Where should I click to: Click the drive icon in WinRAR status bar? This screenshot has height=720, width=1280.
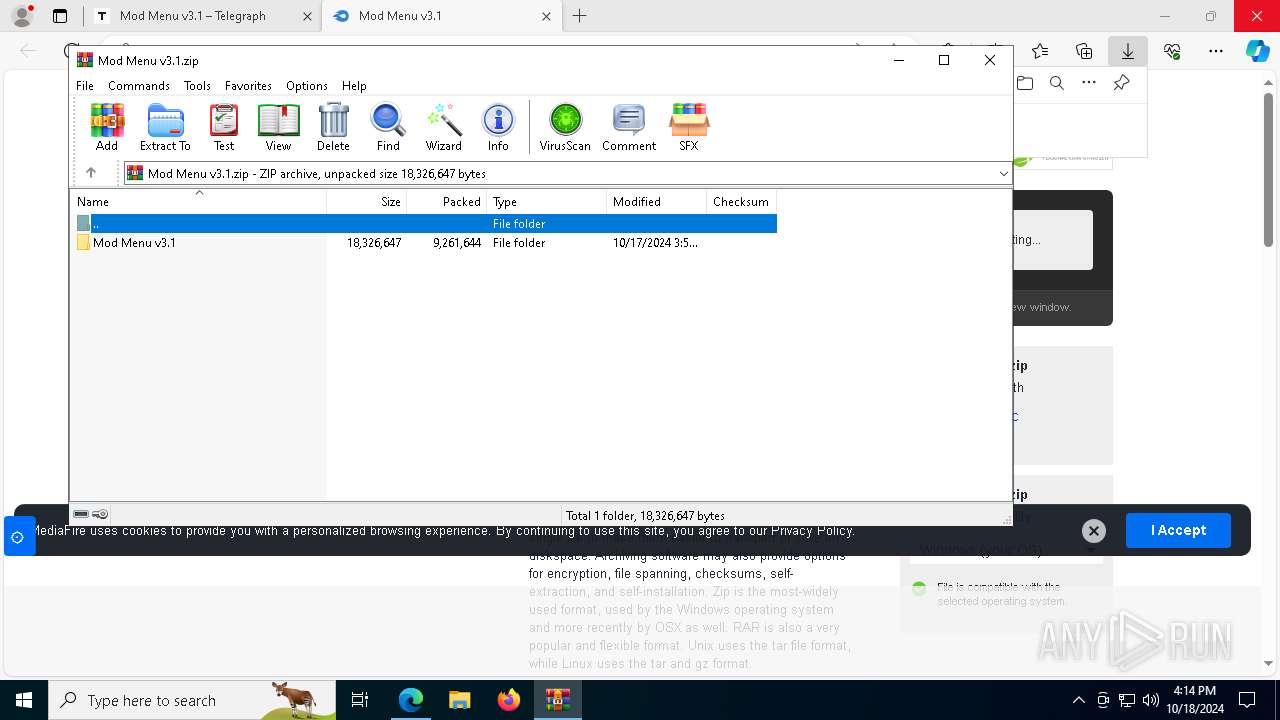(81, 514)
